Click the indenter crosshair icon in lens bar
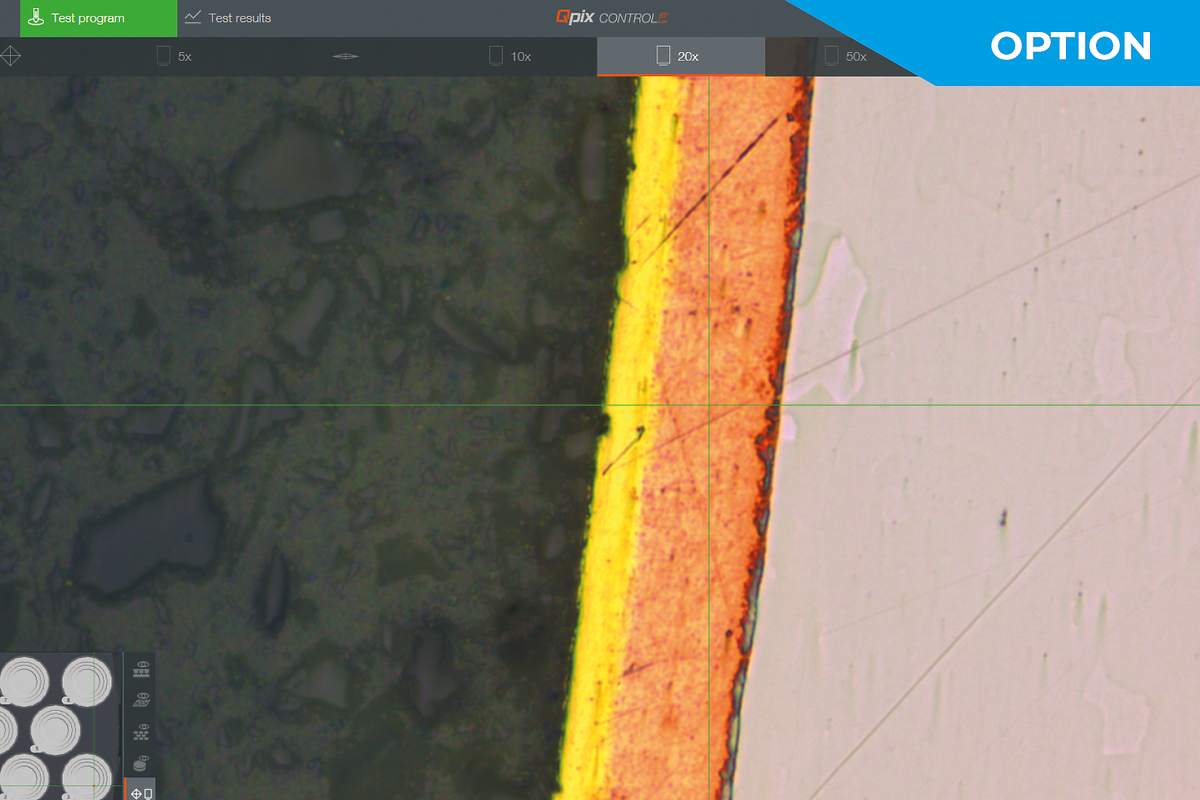The width and height of the screenshot is (1200, 800). 10,56
